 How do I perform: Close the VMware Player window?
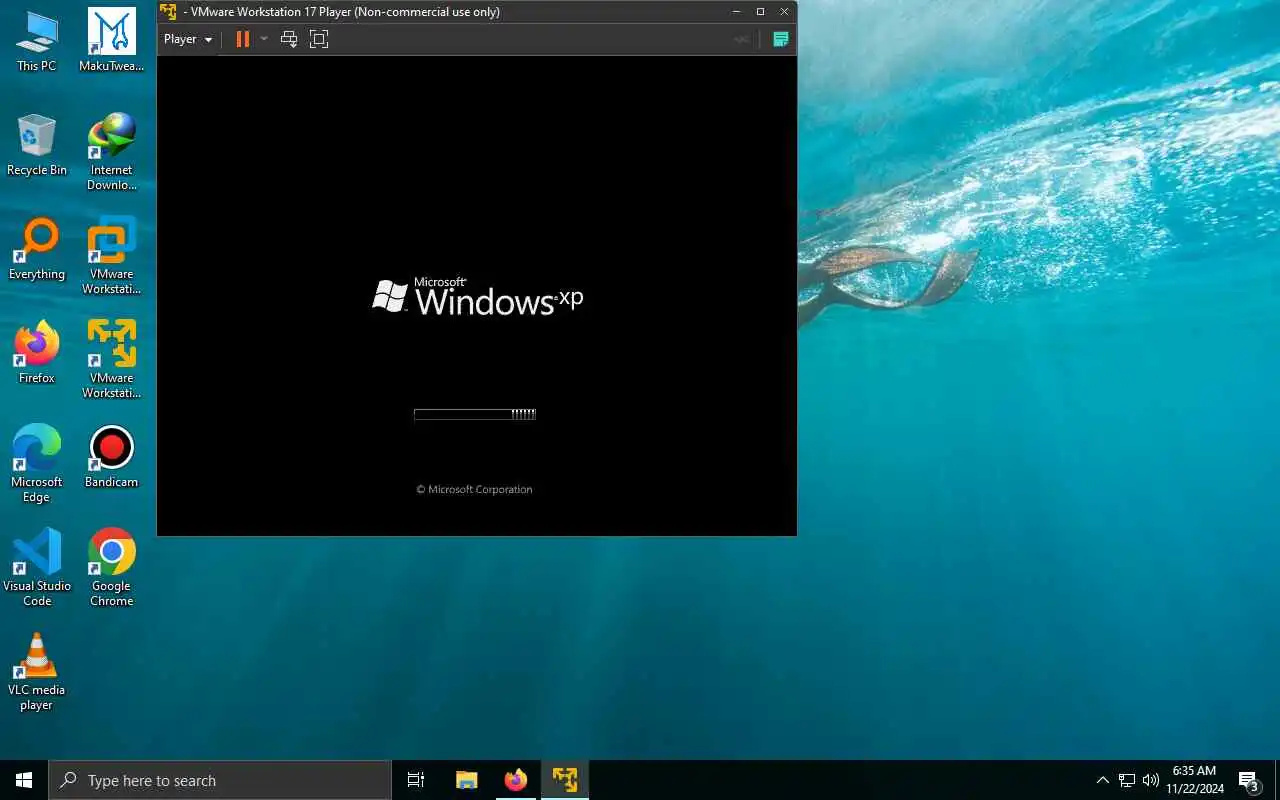(x=784, y=11)
